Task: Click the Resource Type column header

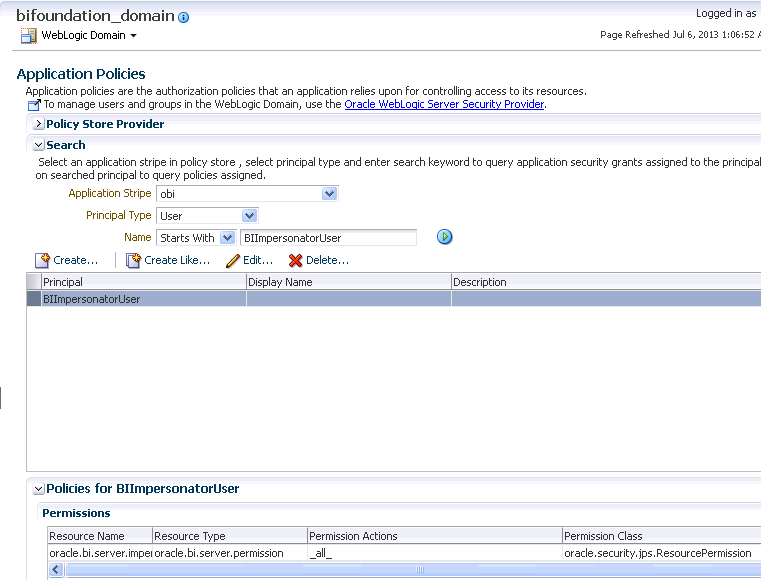Action: [x=230, y=536]
